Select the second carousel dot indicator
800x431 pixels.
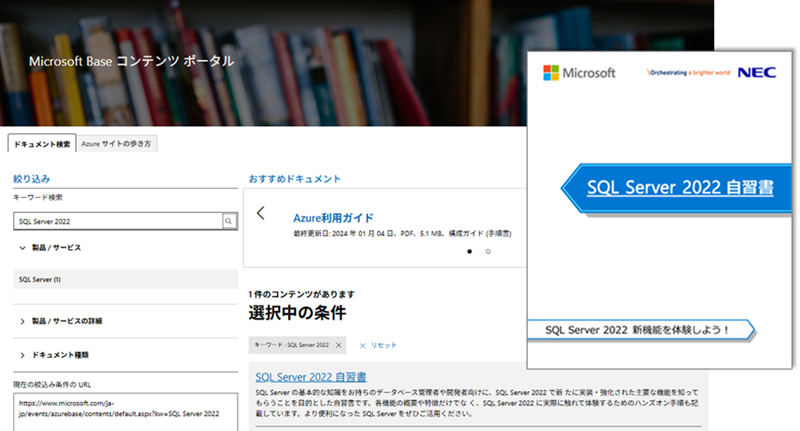click(488, 251)
